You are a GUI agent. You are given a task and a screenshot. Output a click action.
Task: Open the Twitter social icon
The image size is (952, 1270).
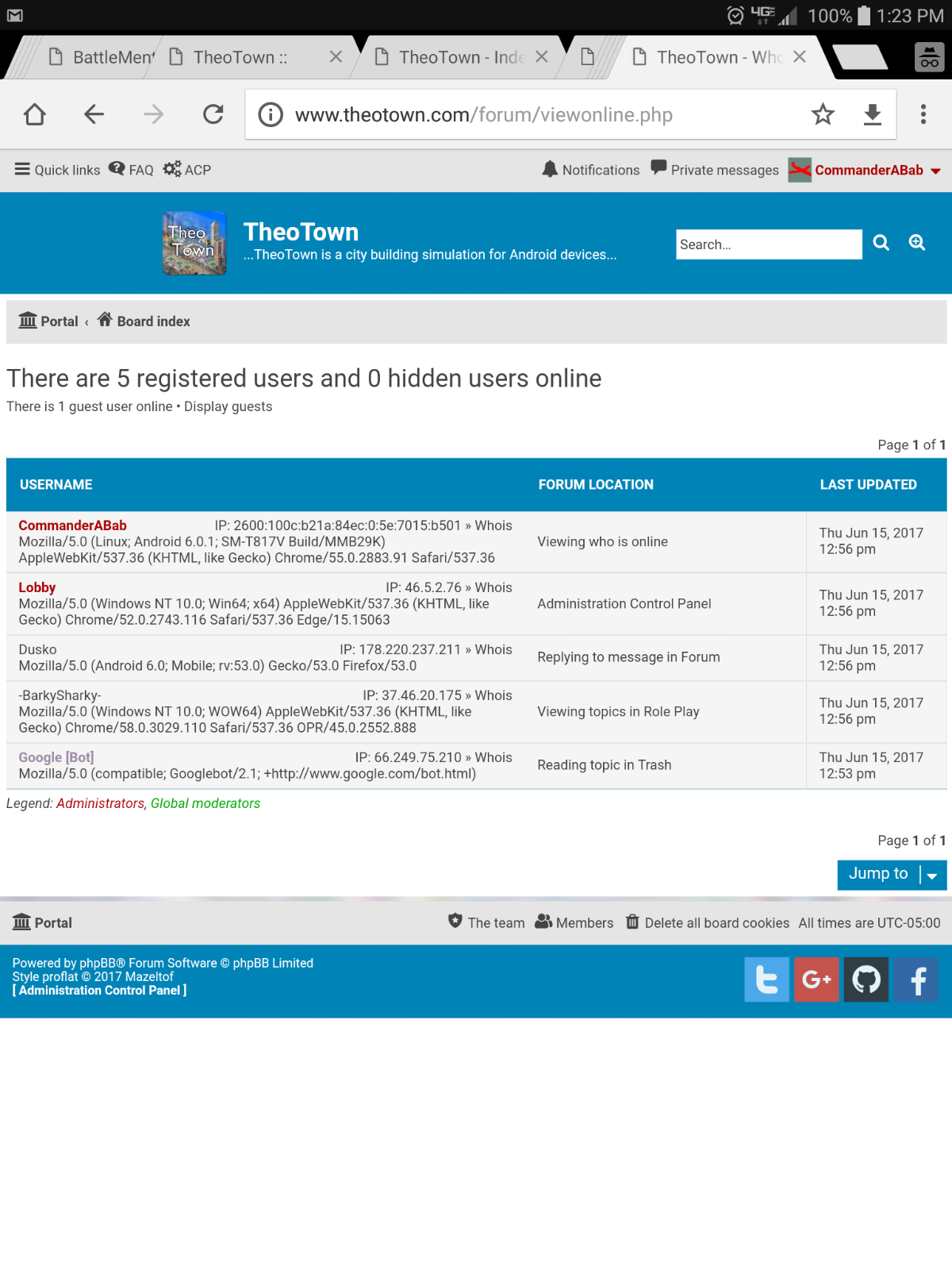pyautogui.click(x=766, y=979)
